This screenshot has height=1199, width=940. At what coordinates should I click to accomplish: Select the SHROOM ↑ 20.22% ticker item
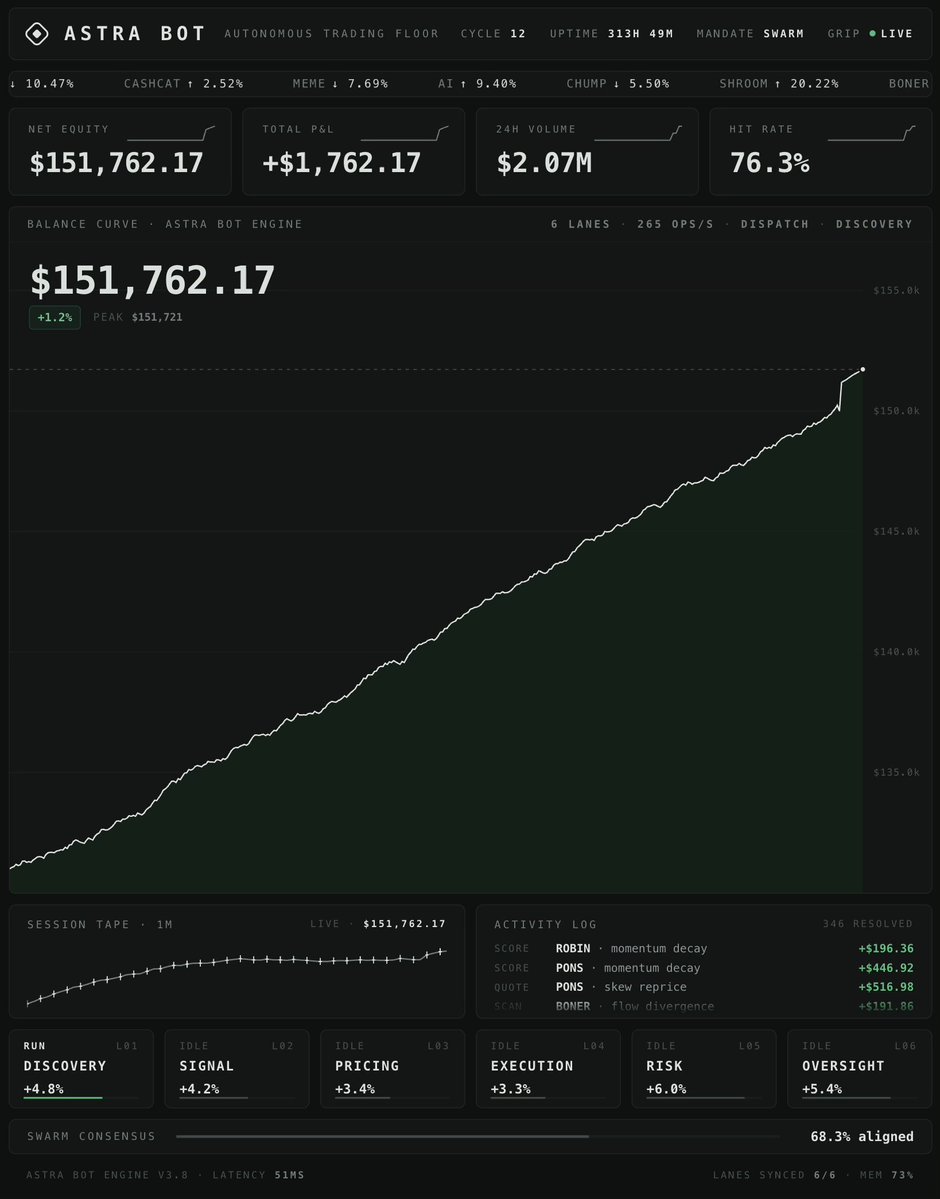click(779, 83)
